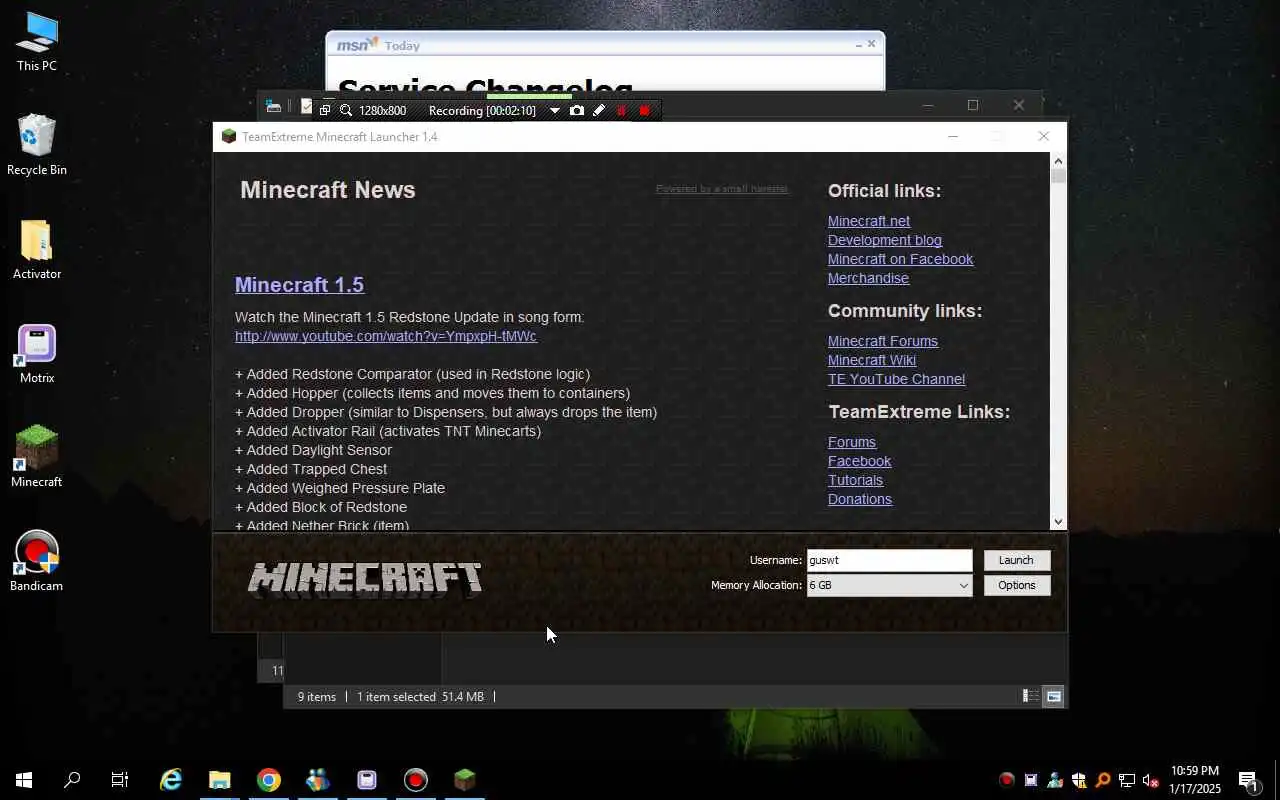
Task: Open Minecraft on Facebook link
Action: click(900, 259)
